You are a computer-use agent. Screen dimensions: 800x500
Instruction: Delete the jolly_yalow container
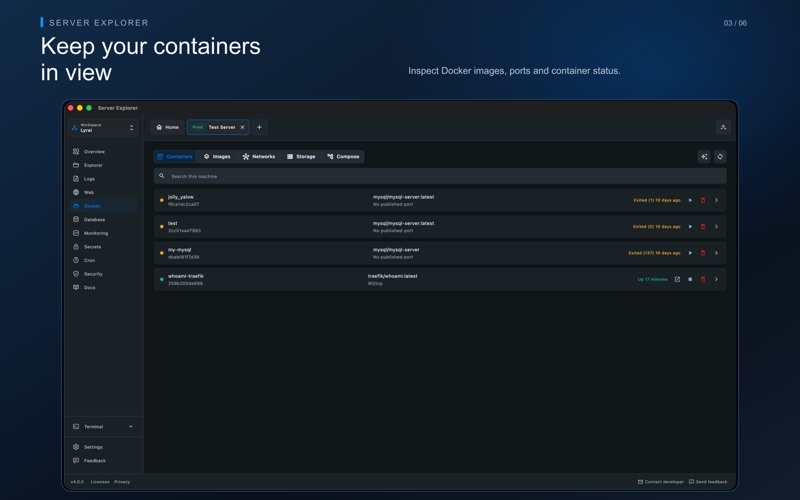click(x=703, y=201)
